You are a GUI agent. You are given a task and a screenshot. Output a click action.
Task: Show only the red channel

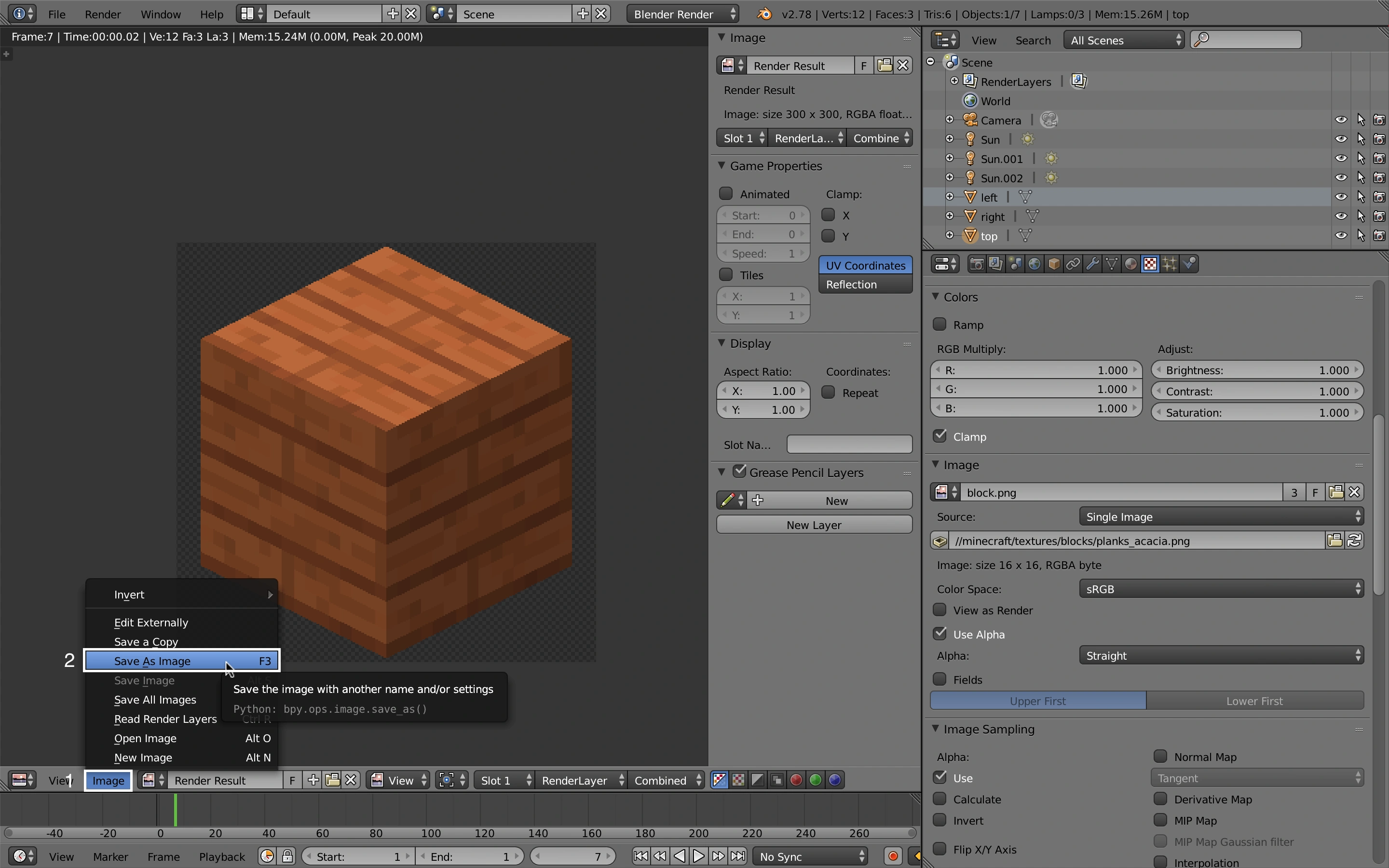(x=796, y=780)
